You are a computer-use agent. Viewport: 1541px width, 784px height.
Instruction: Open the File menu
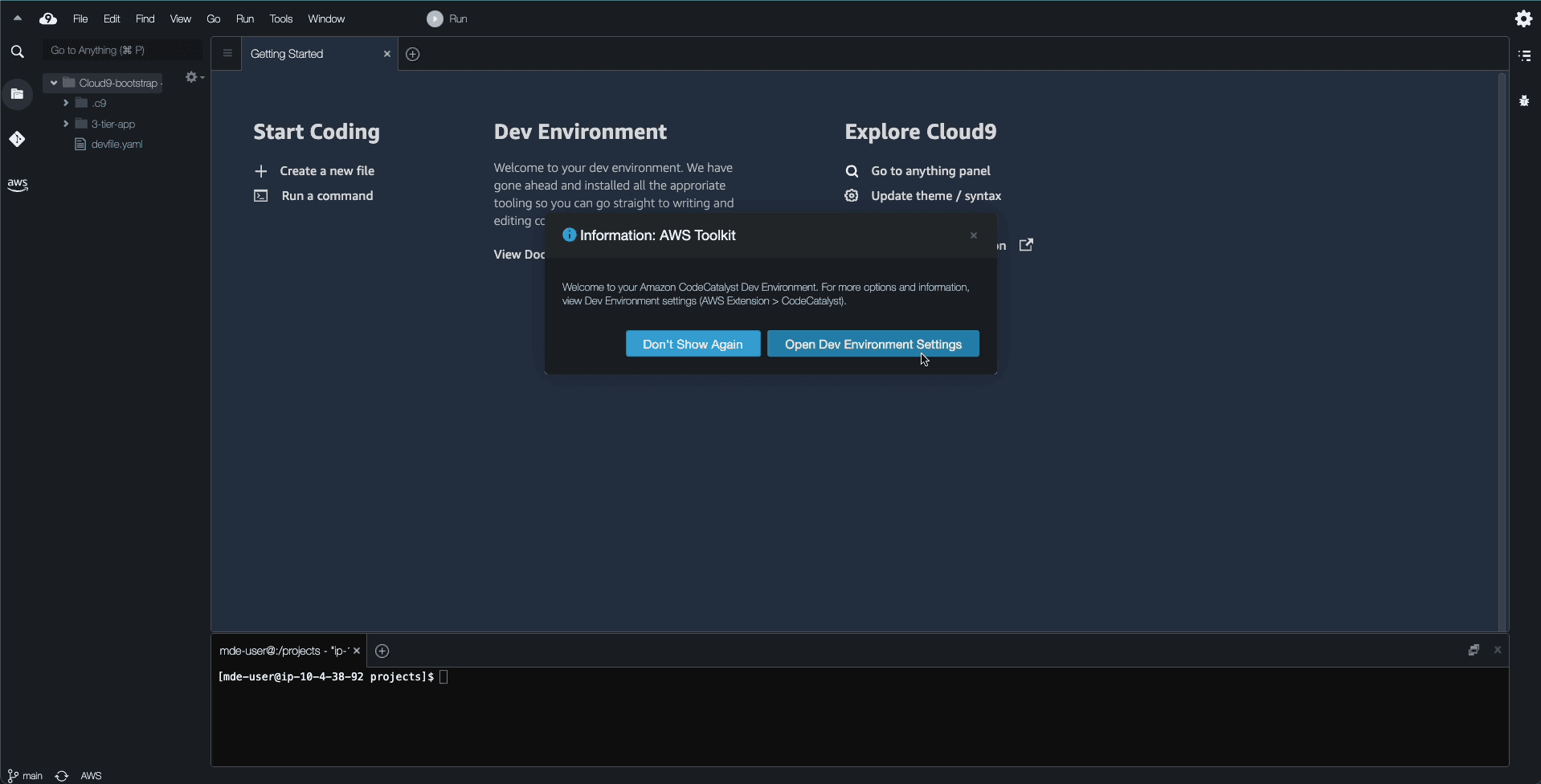pyautogui.click(x=80, y=18)
